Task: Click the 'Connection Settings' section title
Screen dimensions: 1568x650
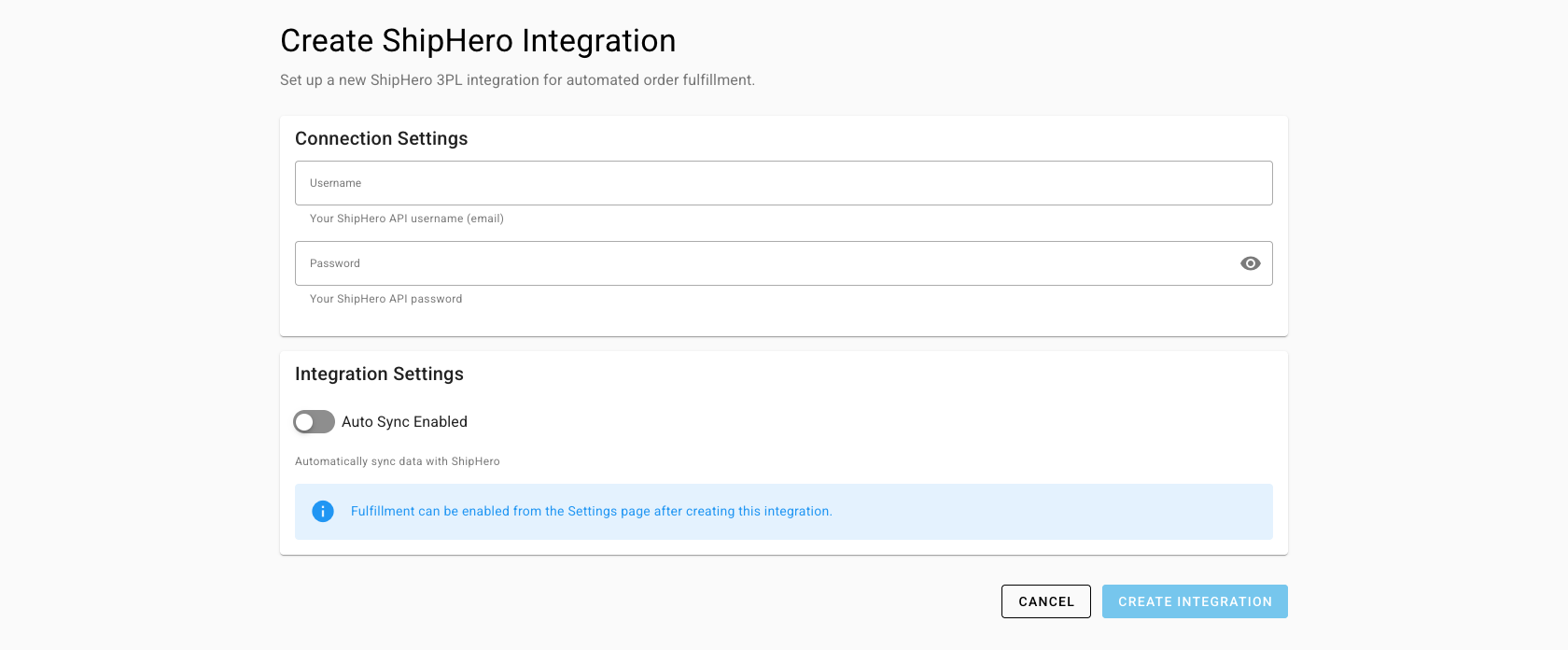Action: point(382,138)
